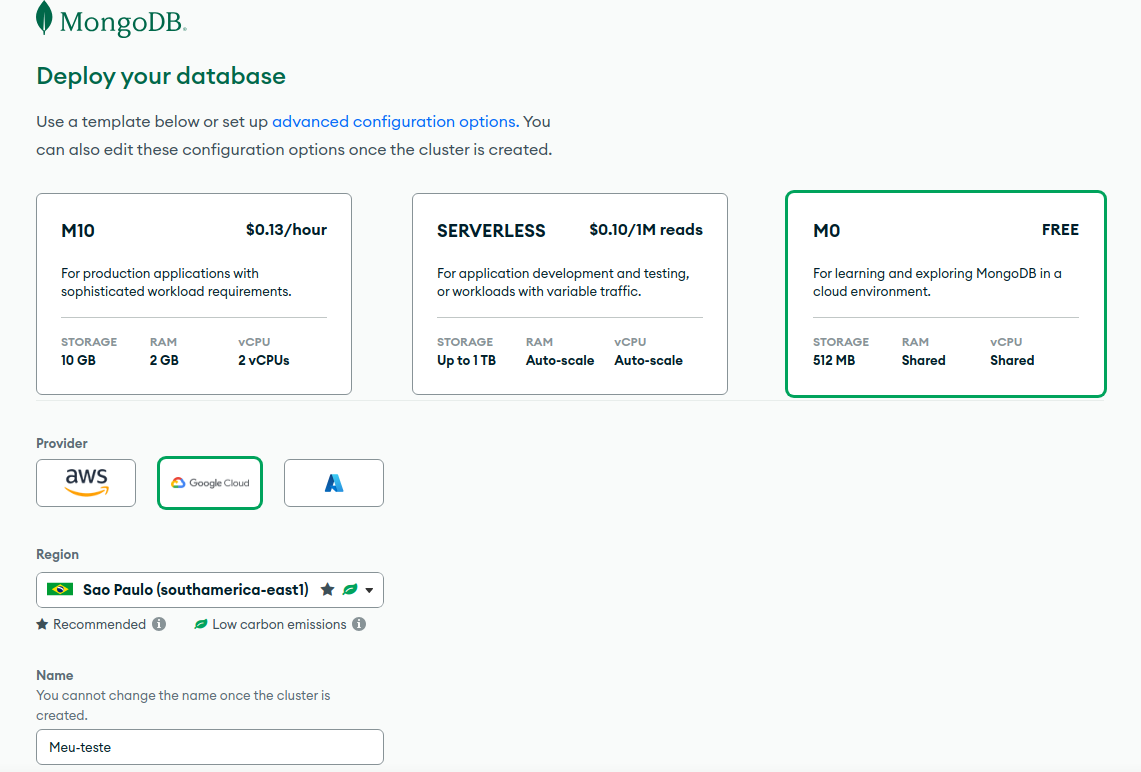Click the "$0.13/hour" price on M10 card
Viewport: 1141px width, 772px height.
tap(286, 230)
